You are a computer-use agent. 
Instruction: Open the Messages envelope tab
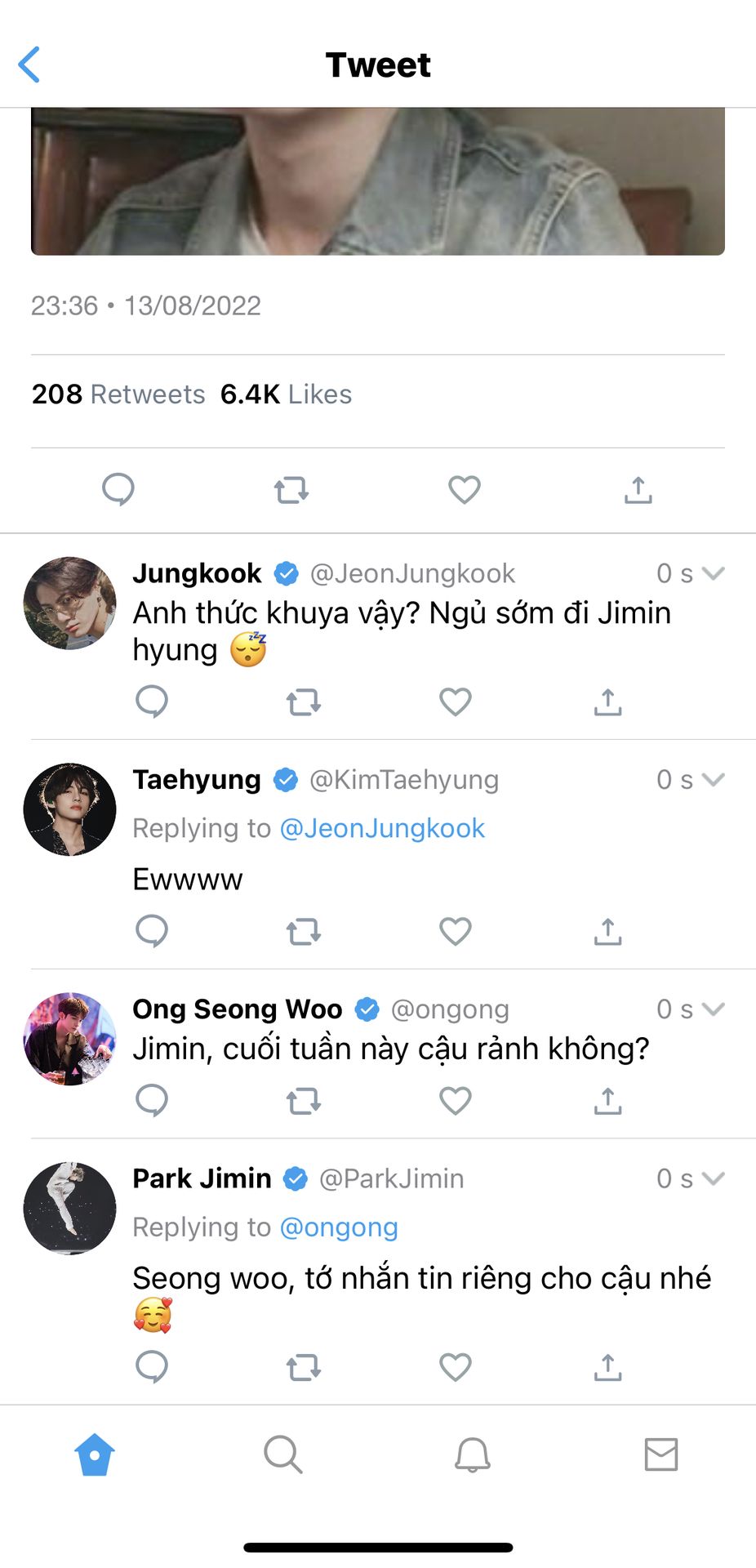coord(660,1454)
